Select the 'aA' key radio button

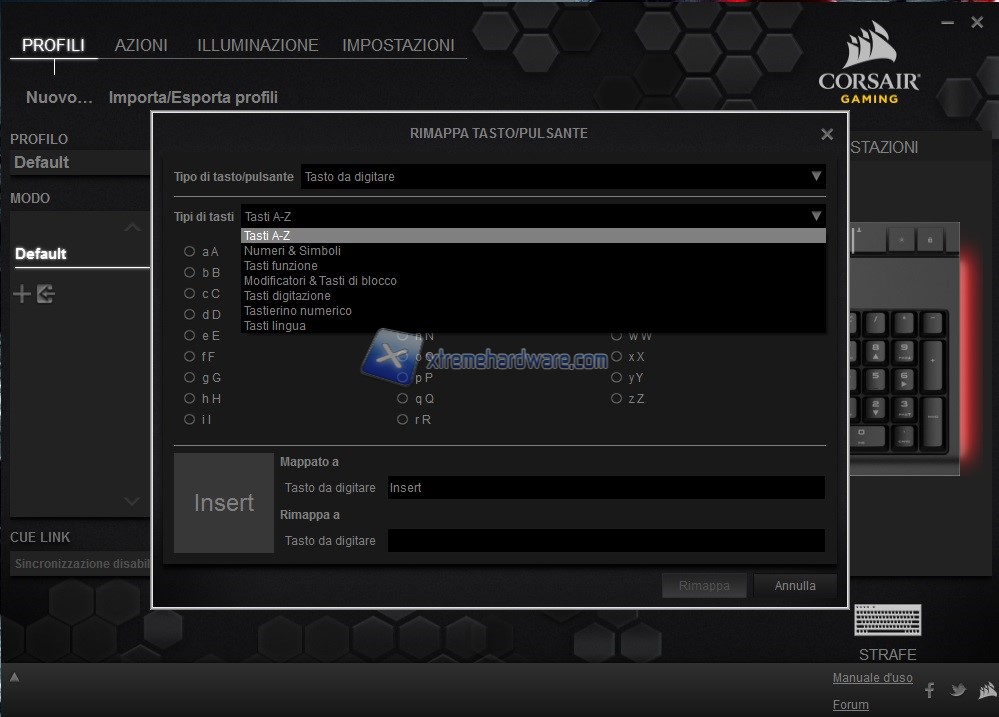(x=189, y=252)
